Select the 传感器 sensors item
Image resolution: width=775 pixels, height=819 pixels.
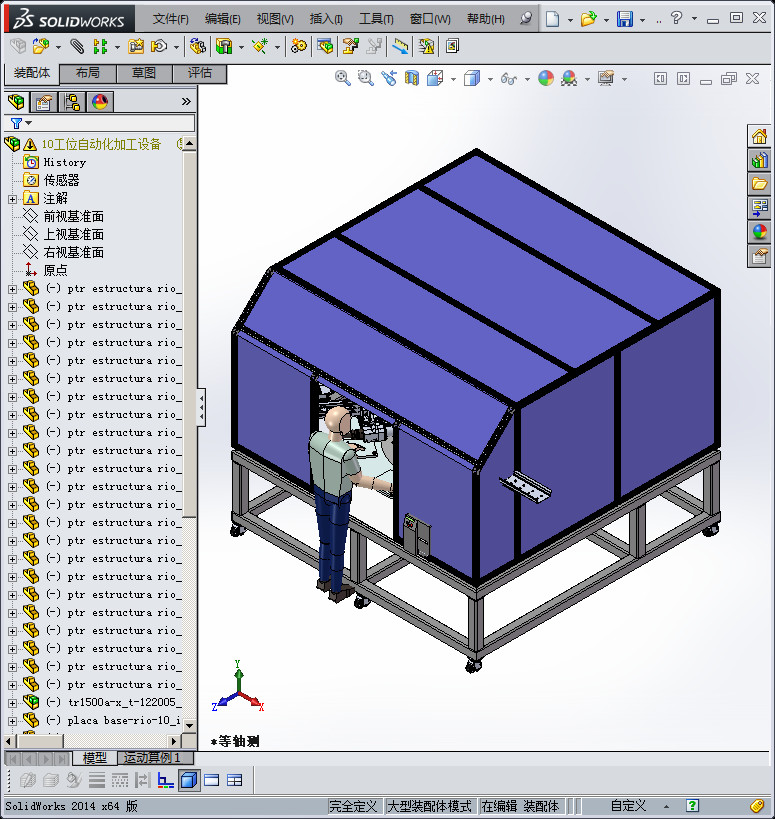tap(62, 180)
